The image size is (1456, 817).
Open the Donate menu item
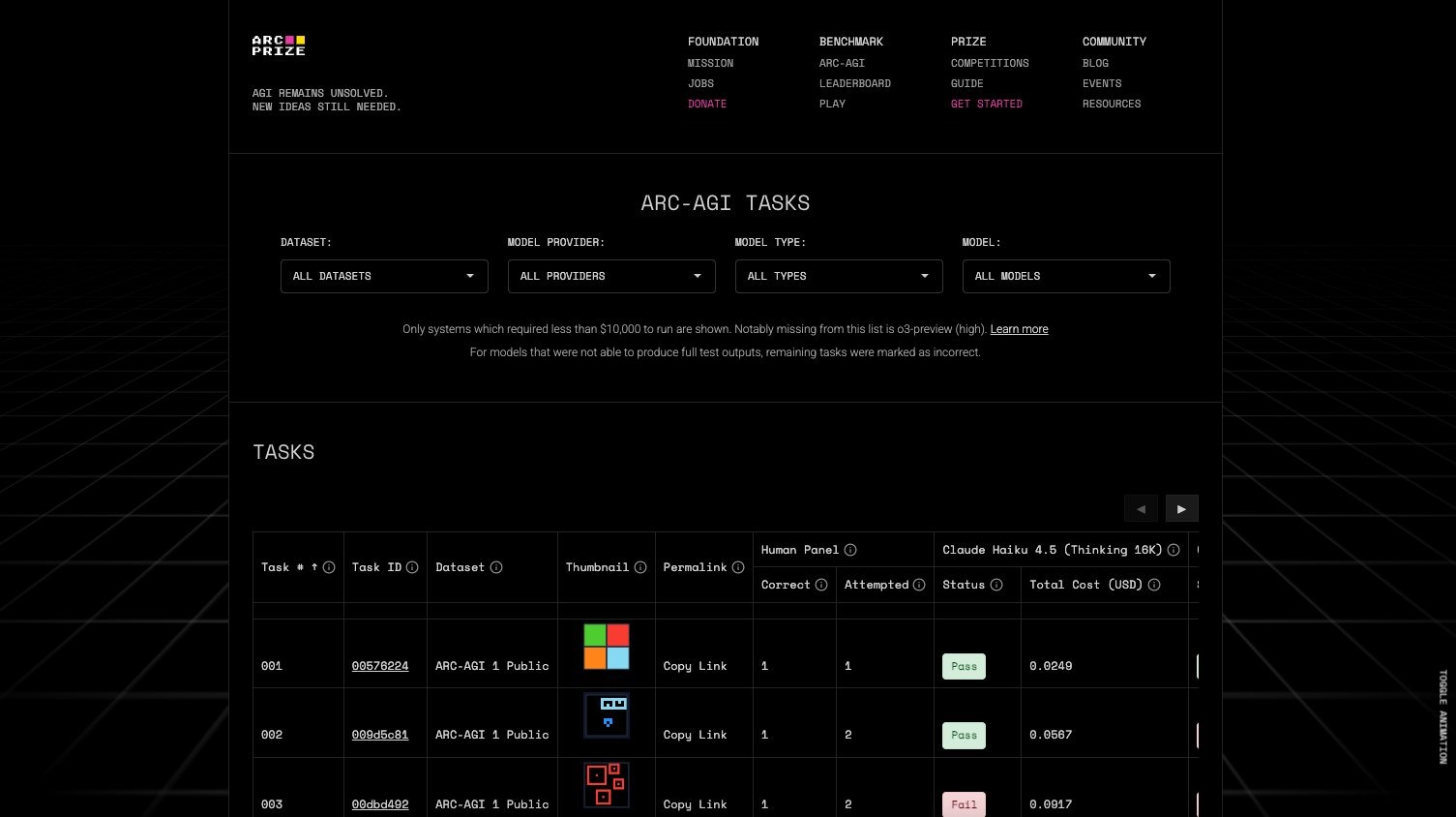(x=707, y=104)
